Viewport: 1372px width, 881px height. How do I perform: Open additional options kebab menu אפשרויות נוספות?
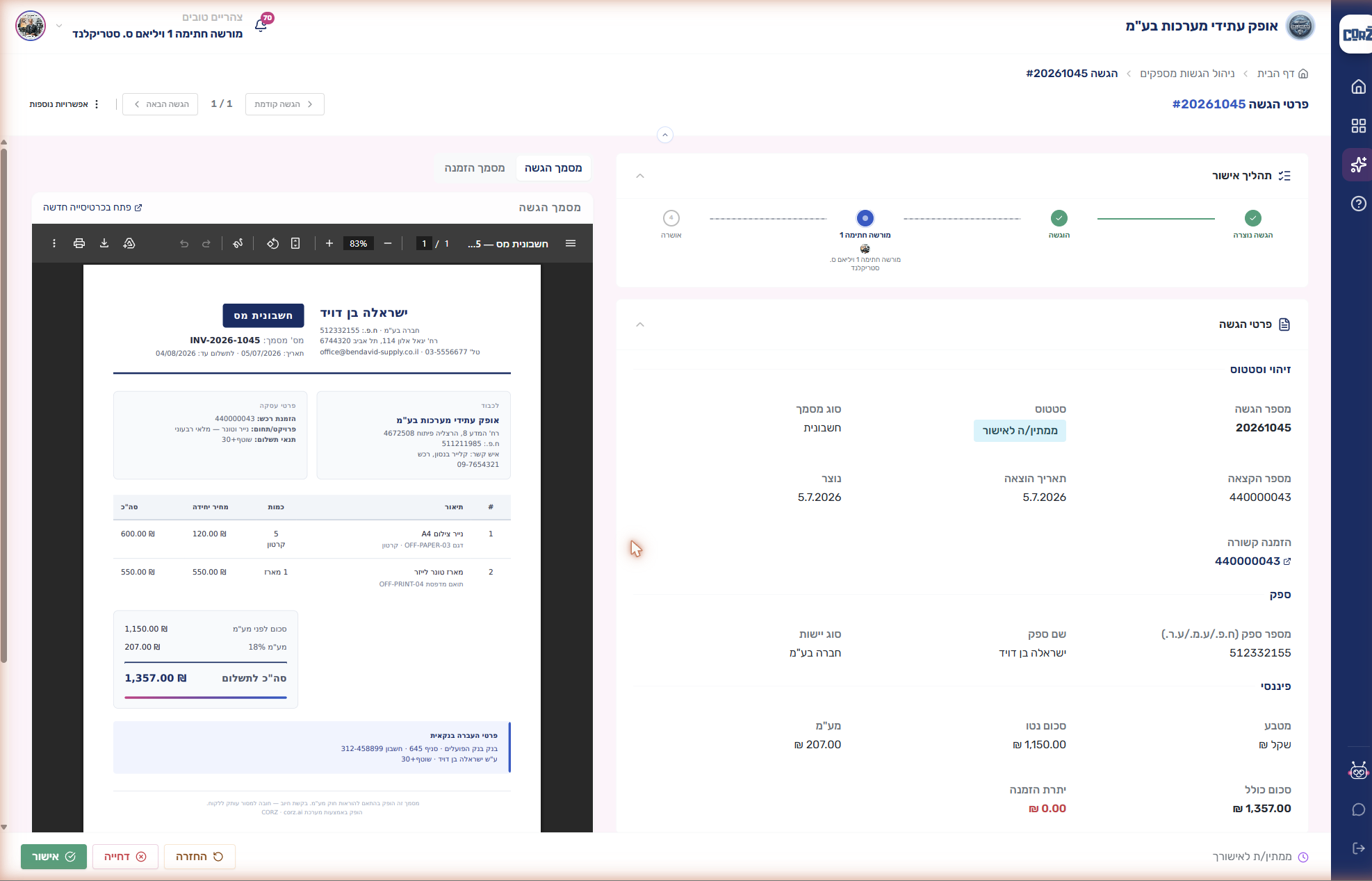(x=65, y=104)
